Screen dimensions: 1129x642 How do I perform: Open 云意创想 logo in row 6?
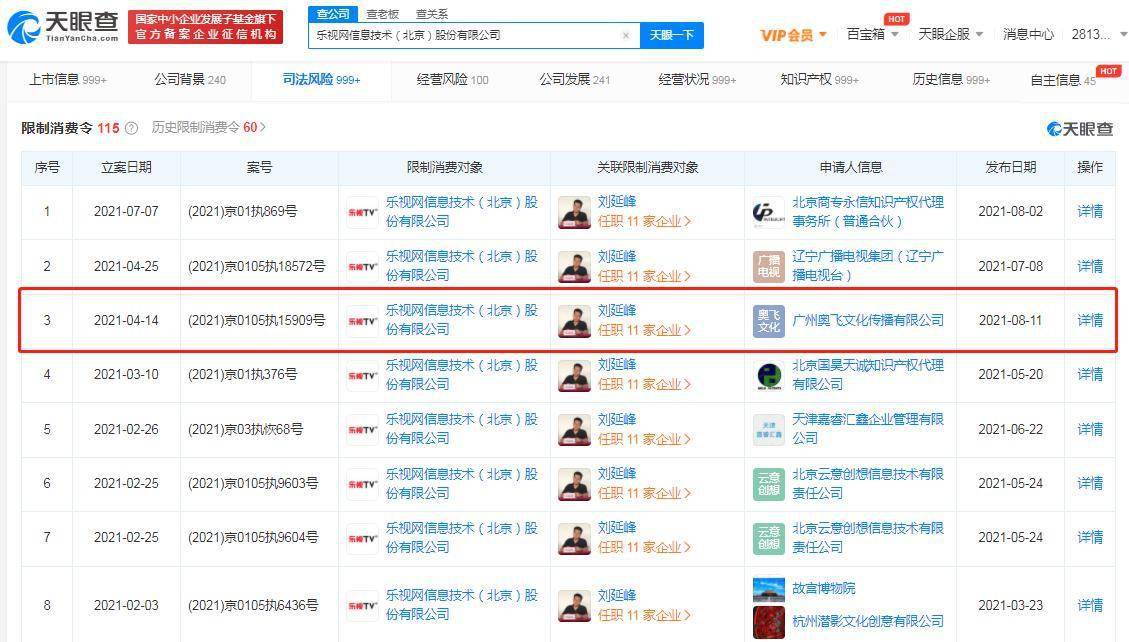pos(768,484)
